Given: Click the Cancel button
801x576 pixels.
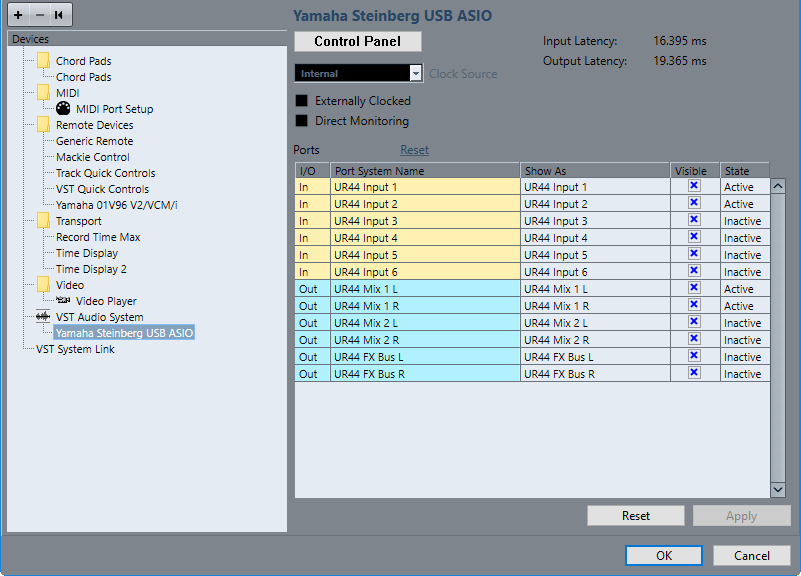Looking at the screenshot, I should 751,556.
